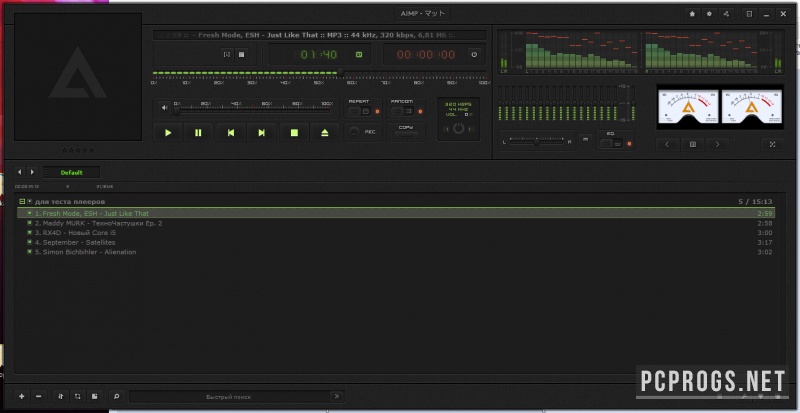Select the Default playlist tab
This screenshot has width=800, height=413.
pyautogui.click(x=71, y=173)
